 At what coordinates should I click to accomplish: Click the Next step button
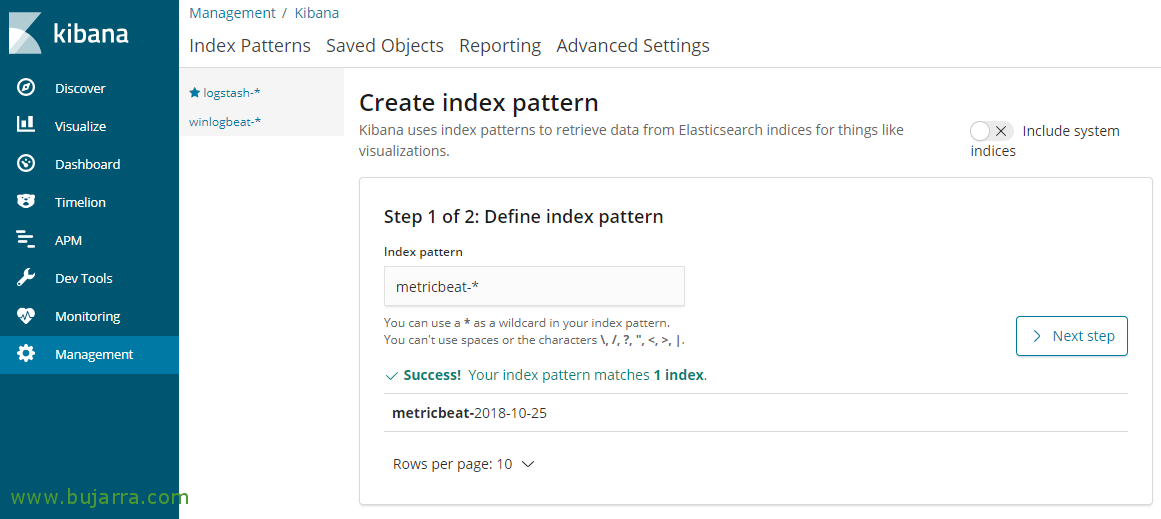(1071, 336)
